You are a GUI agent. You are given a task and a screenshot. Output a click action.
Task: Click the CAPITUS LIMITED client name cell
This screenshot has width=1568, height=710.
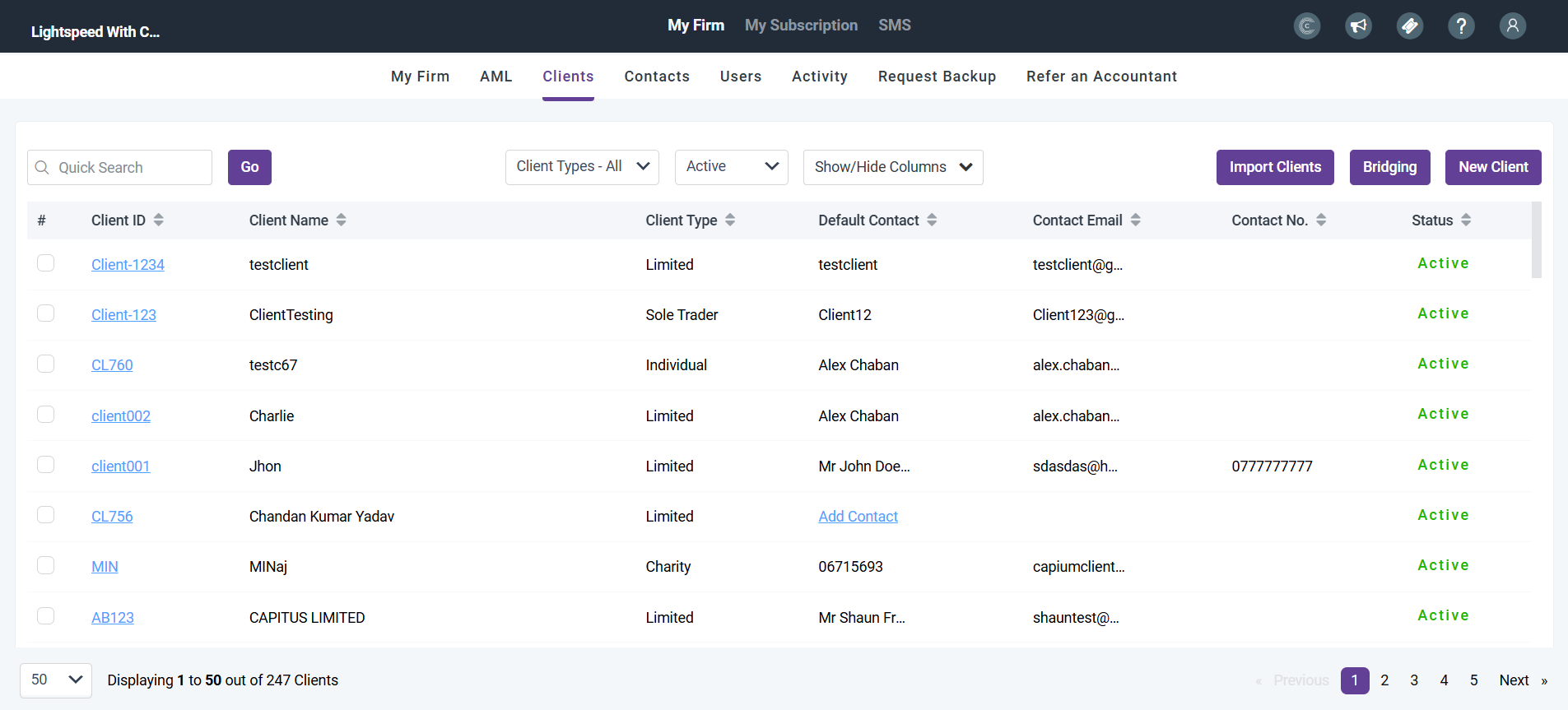(307, 618)
